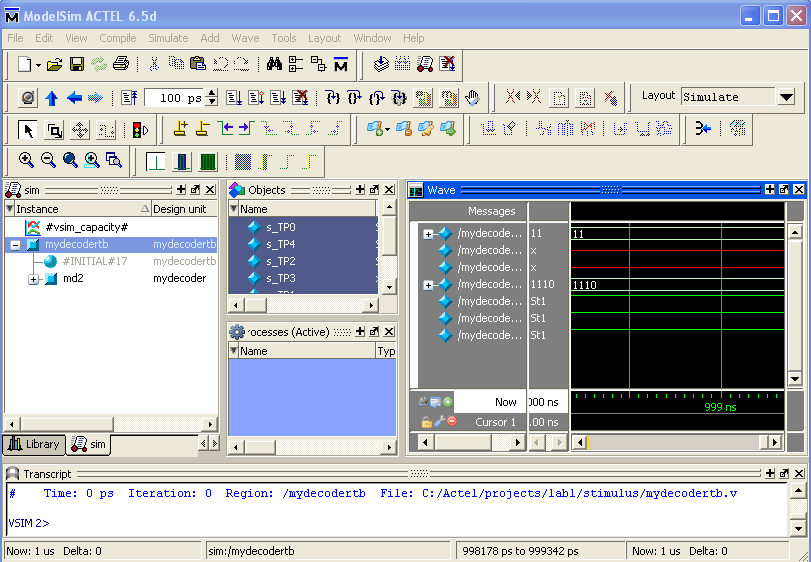The image size is (811, 562).
Task: Switch to the Library tab
Action: (34, 444)
